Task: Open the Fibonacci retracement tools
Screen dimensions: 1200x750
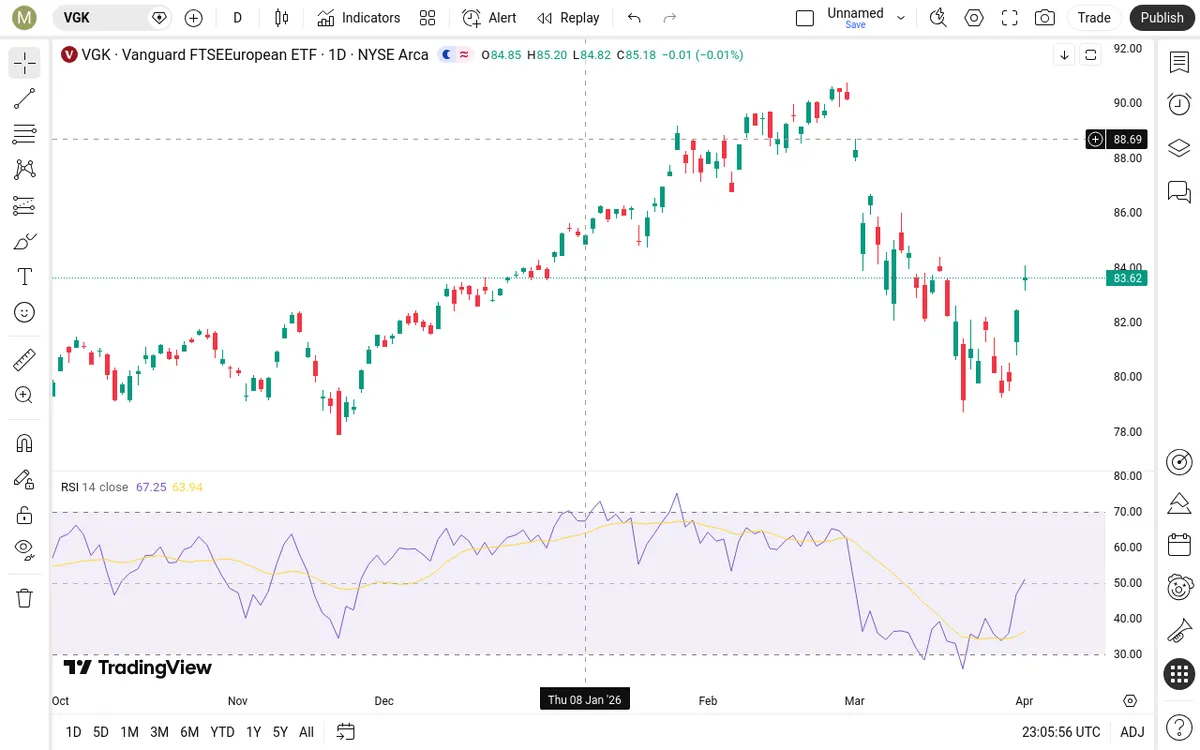Action: 25,134
